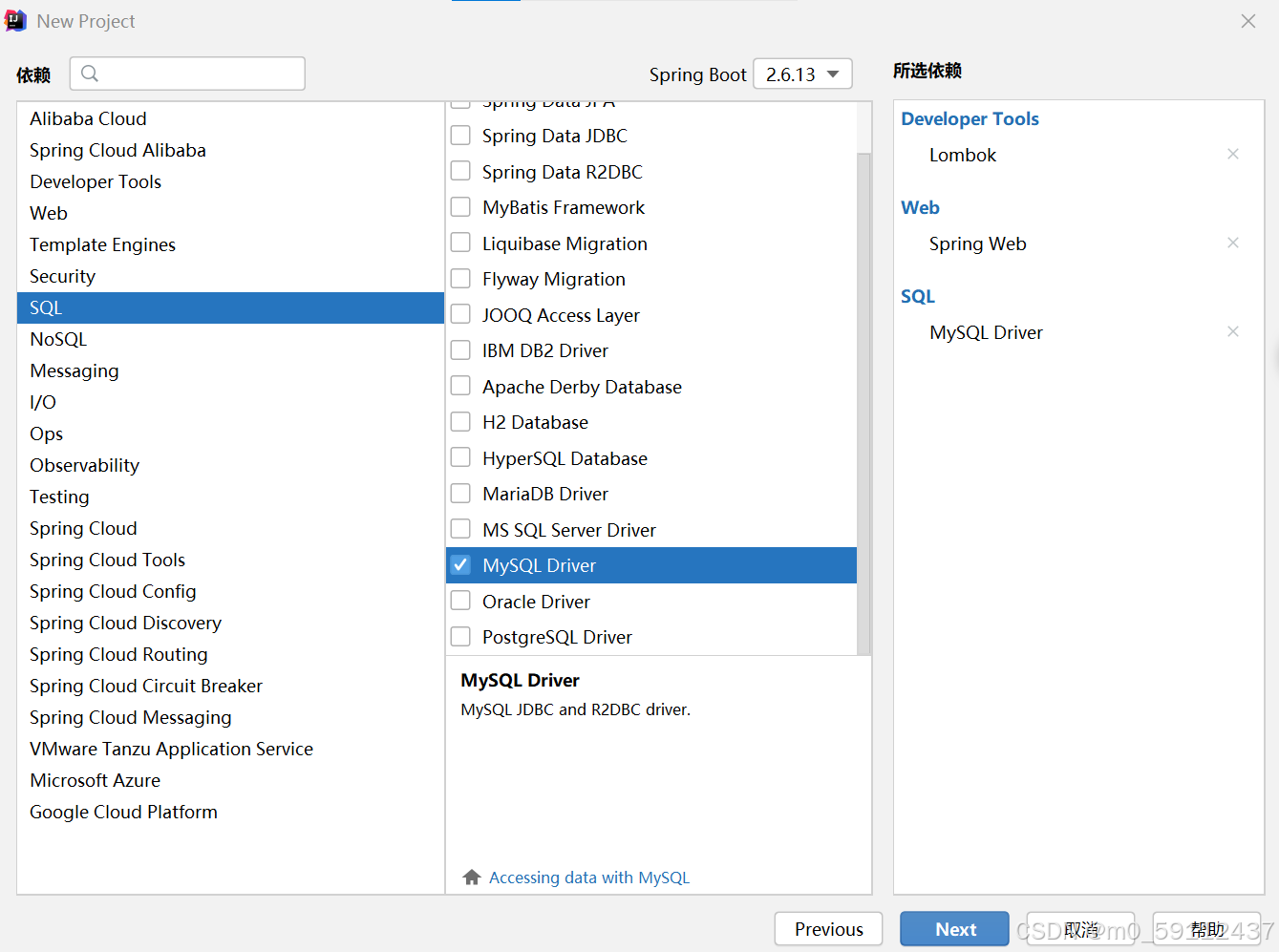Click the Web header in selected dependencies
The image size is (1279, 952).
tap(920, 207)
